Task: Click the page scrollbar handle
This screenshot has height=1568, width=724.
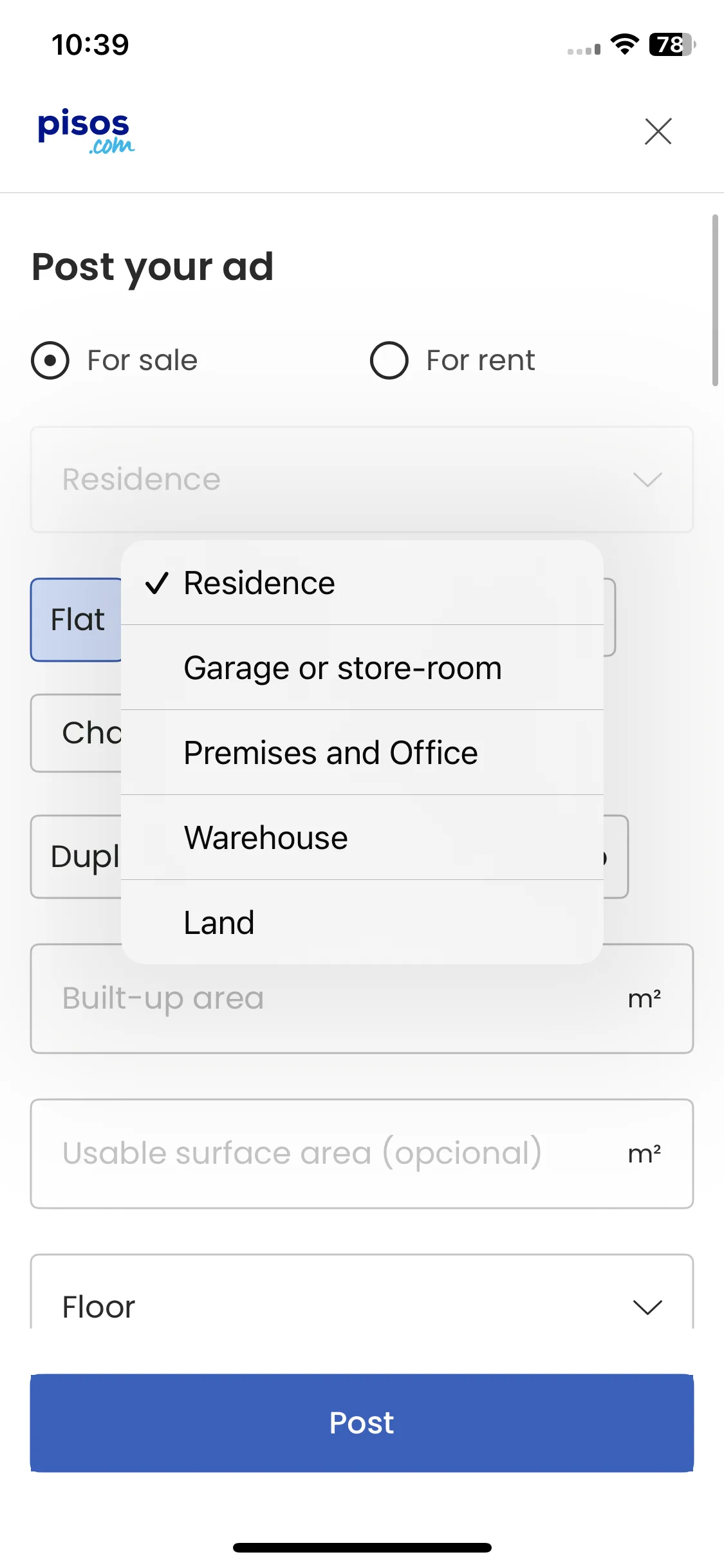Action: point(715,300)
